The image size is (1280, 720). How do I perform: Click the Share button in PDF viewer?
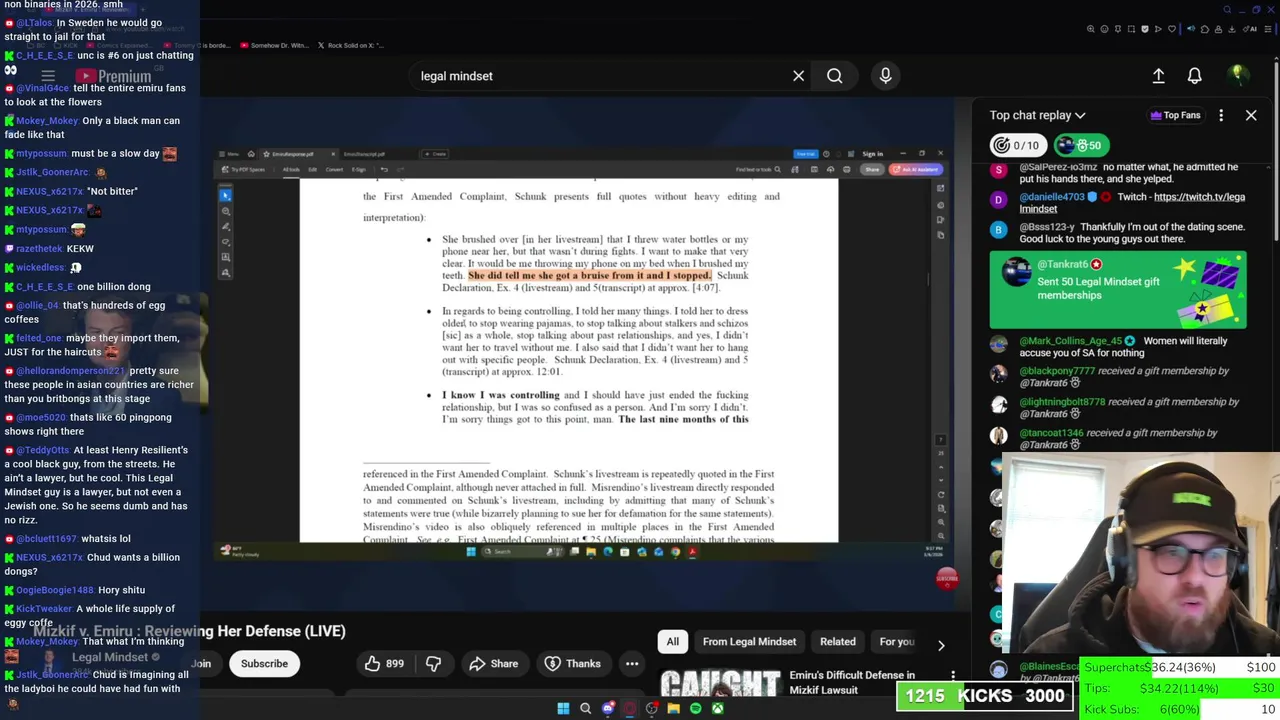click(x=873, y=169)
